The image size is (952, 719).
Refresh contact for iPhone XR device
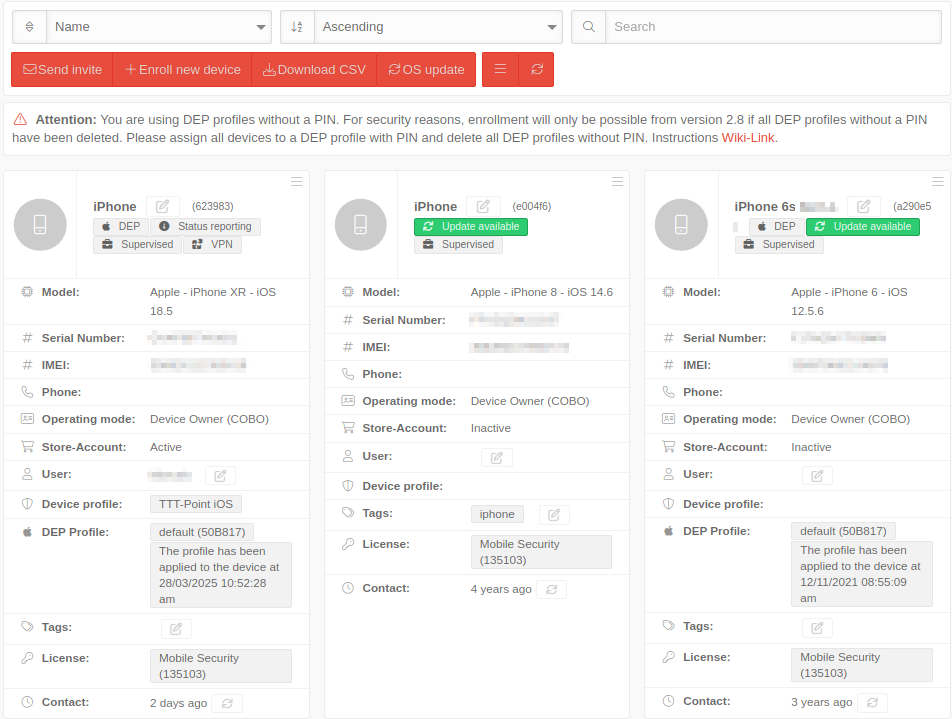point(227,703)
